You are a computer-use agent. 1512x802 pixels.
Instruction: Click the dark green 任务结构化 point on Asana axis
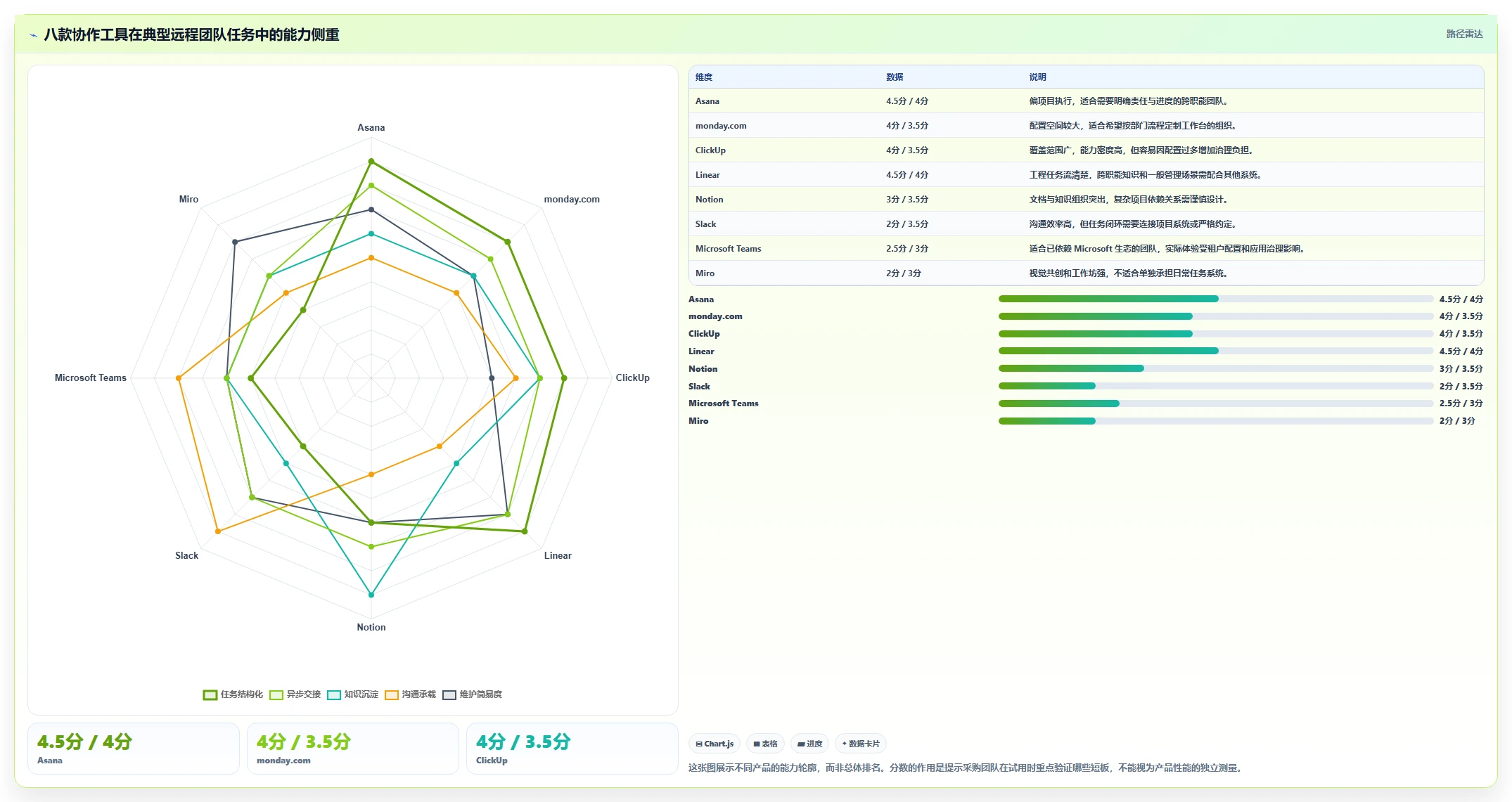(x=371, y=162)
